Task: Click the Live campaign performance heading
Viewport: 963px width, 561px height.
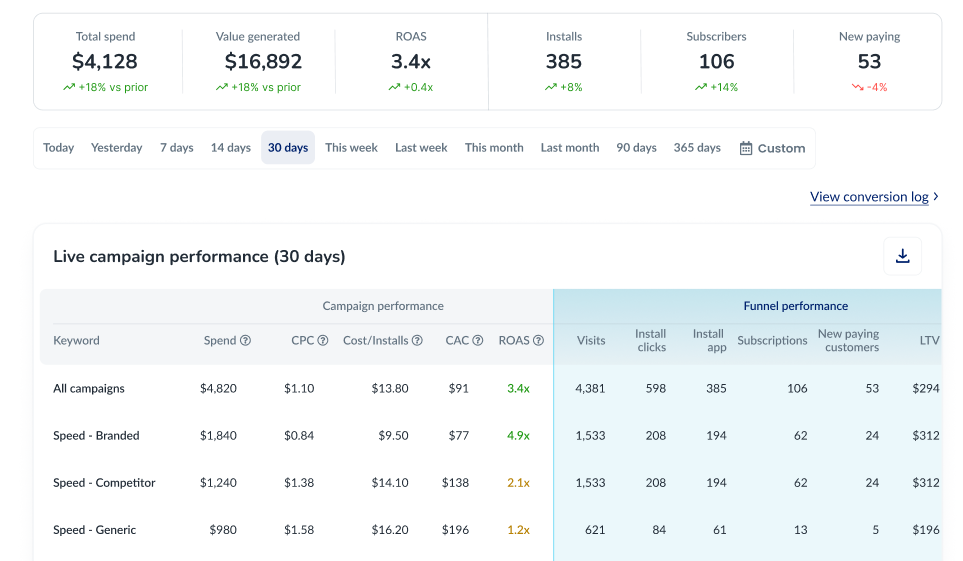Action: [x=199, y=256]
